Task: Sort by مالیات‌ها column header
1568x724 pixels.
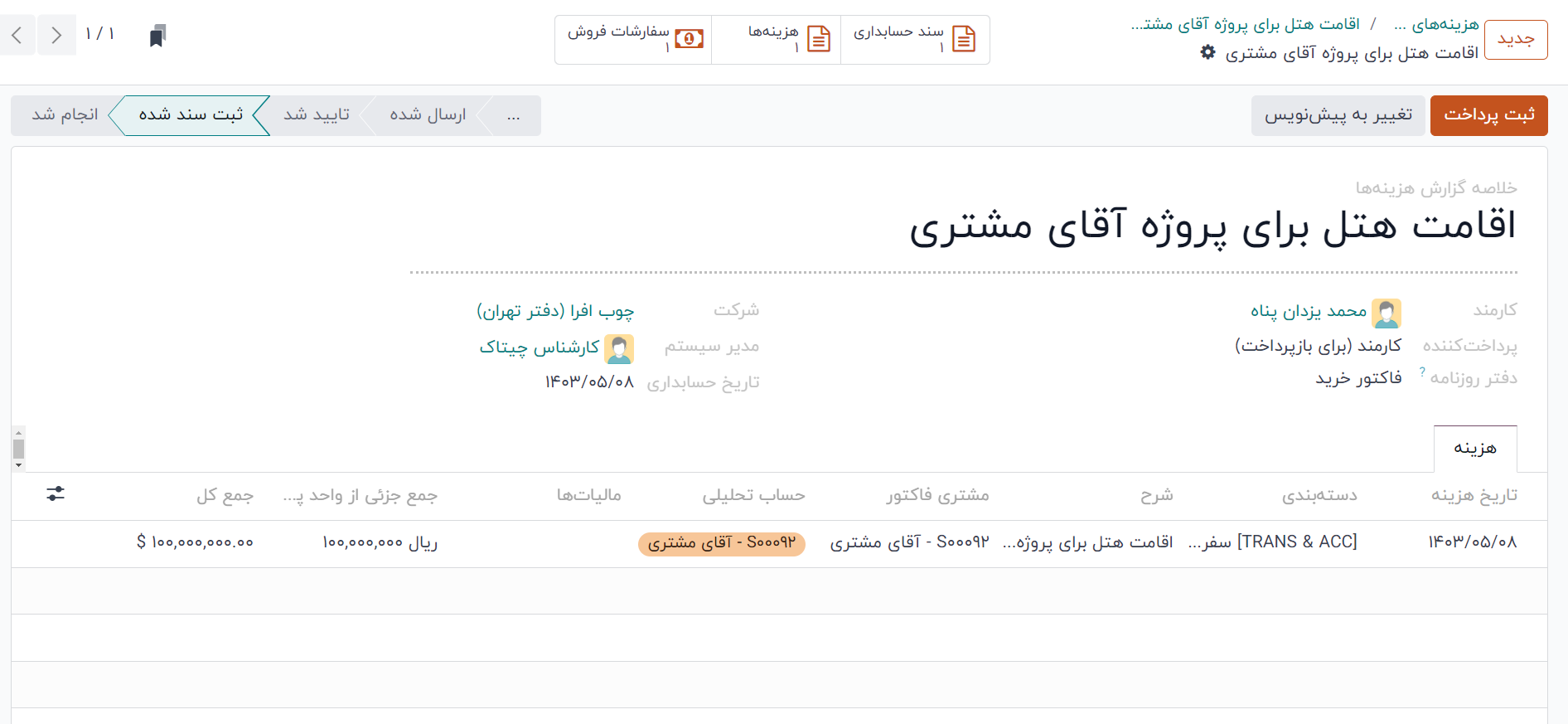Action: click(589, 496)
